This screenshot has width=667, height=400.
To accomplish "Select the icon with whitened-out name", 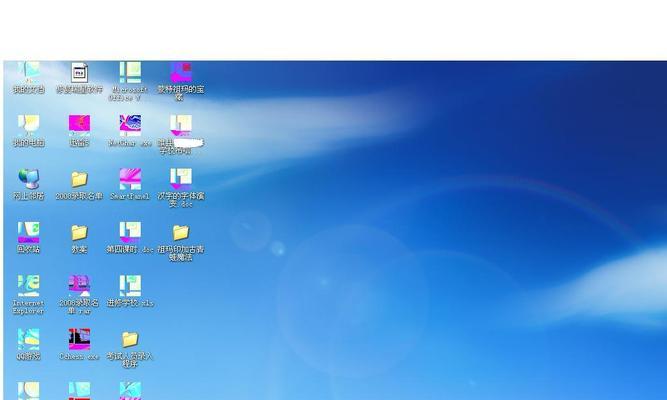I will [181, 134].
